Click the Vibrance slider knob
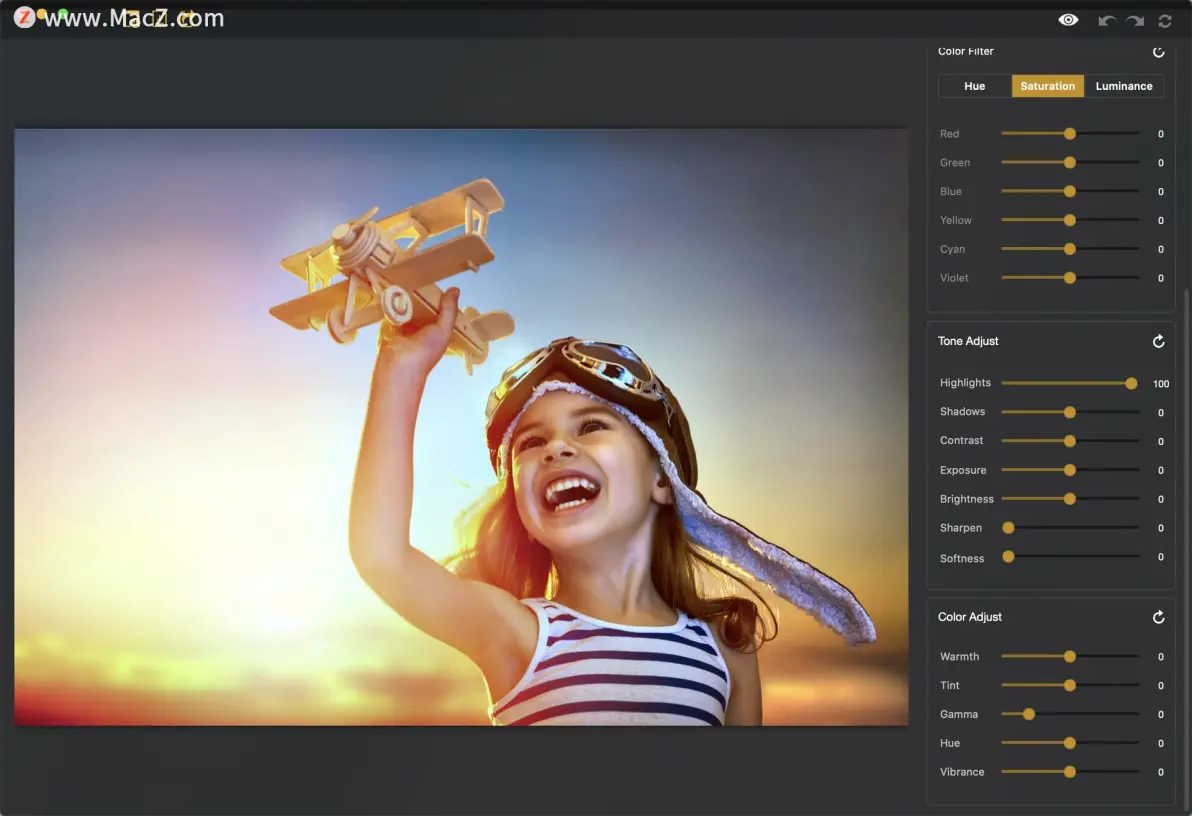The height and width of the screenshot is (816, 1192). [1069, 772]
